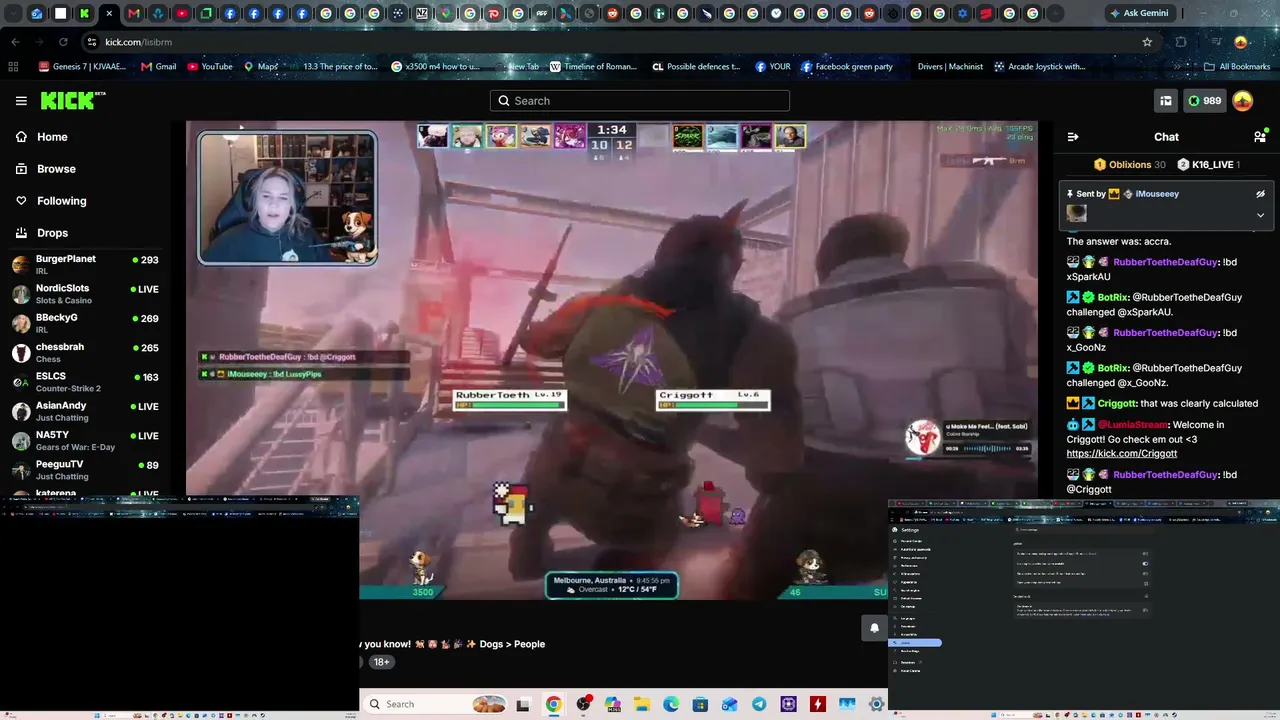
Task: Open Browse in the Kick sidebar
Action: (x=56, y=169)
